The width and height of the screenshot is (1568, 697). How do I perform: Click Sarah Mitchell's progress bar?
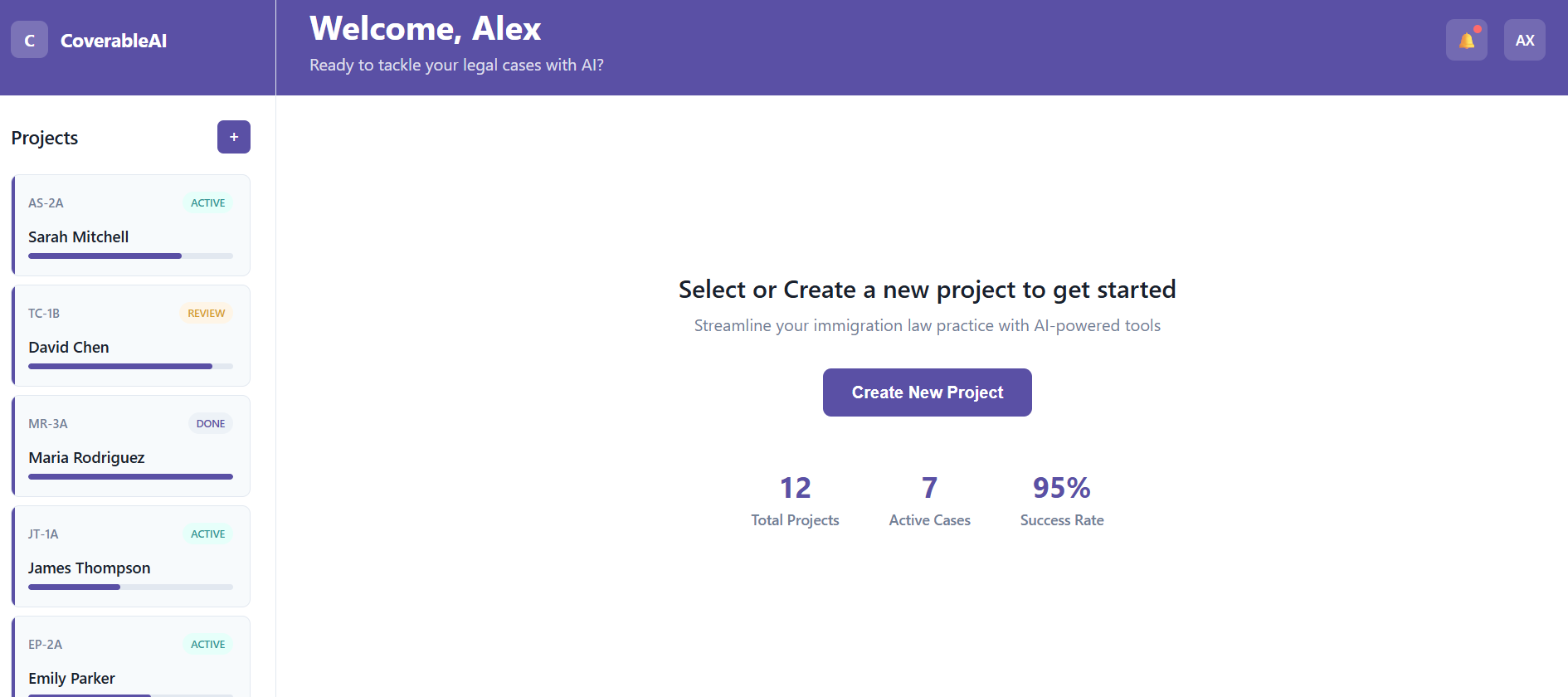(130, 256)
